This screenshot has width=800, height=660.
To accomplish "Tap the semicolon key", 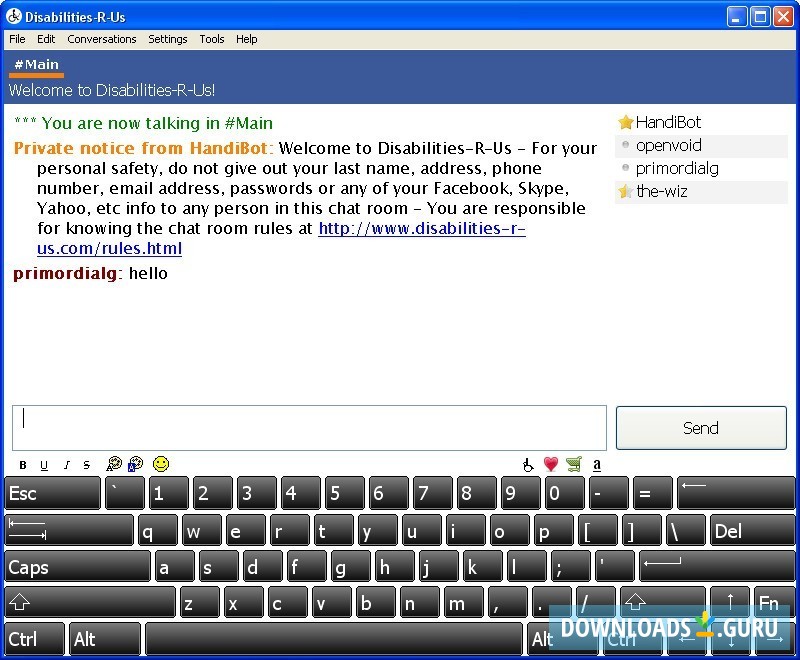I will 571,566.
